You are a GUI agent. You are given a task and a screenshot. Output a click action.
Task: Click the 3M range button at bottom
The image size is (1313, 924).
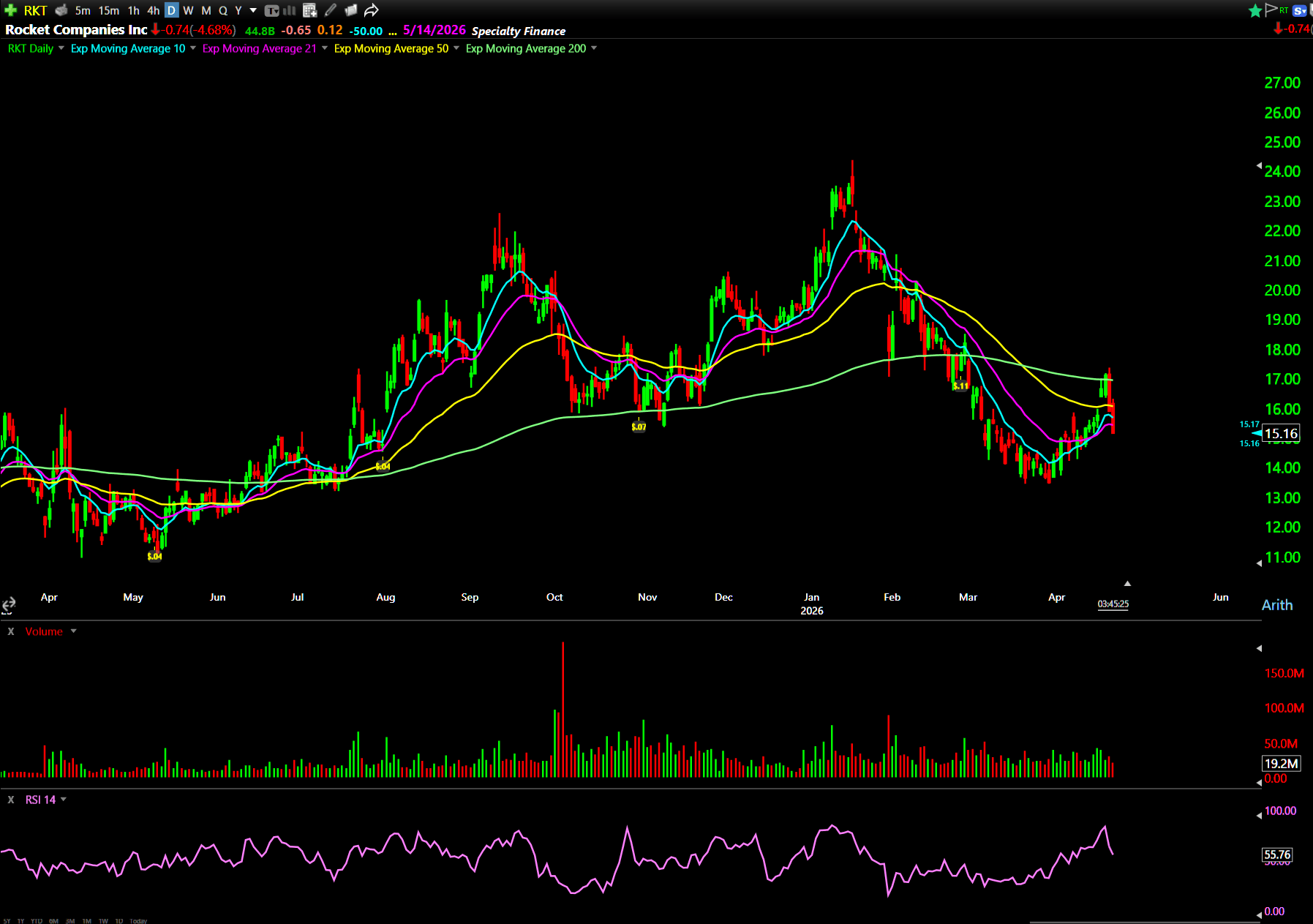70,920
